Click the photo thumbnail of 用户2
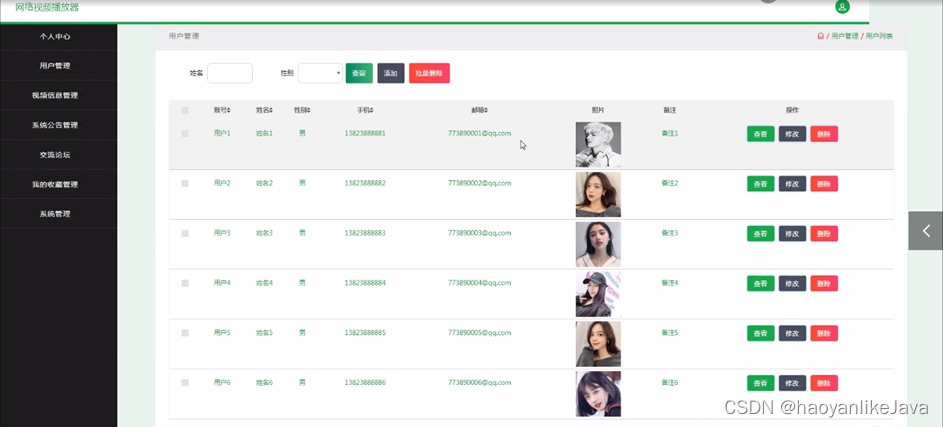Viewport: 943px width, 427px height. click(598, 194)
